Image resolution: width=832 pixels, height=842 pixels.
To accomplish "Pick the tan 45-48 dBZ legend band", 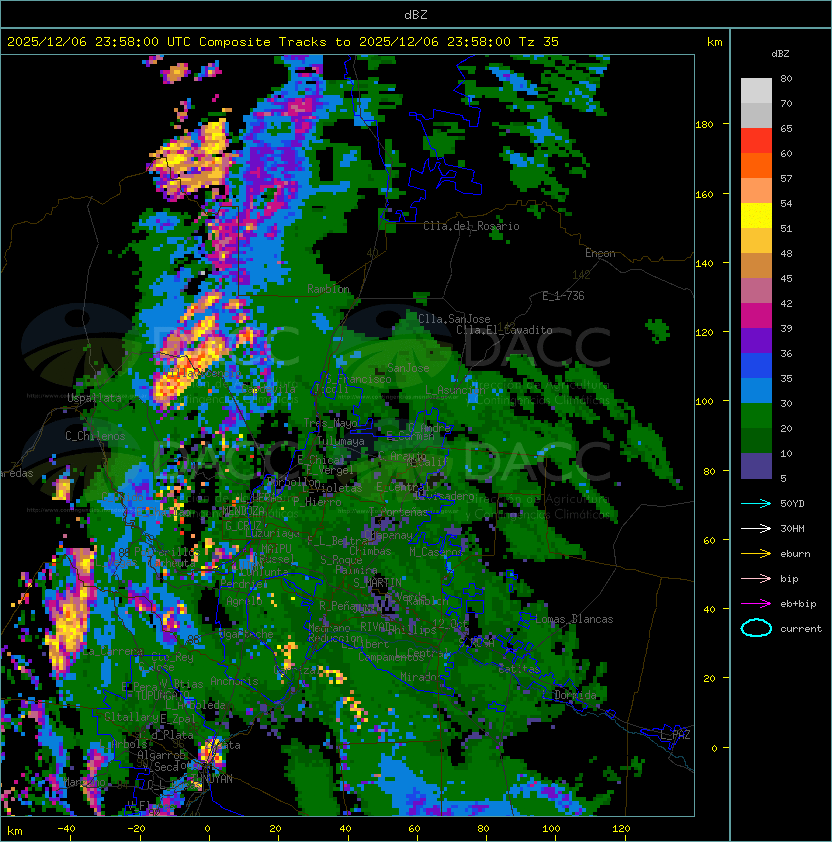I will [x=756, y=266].
